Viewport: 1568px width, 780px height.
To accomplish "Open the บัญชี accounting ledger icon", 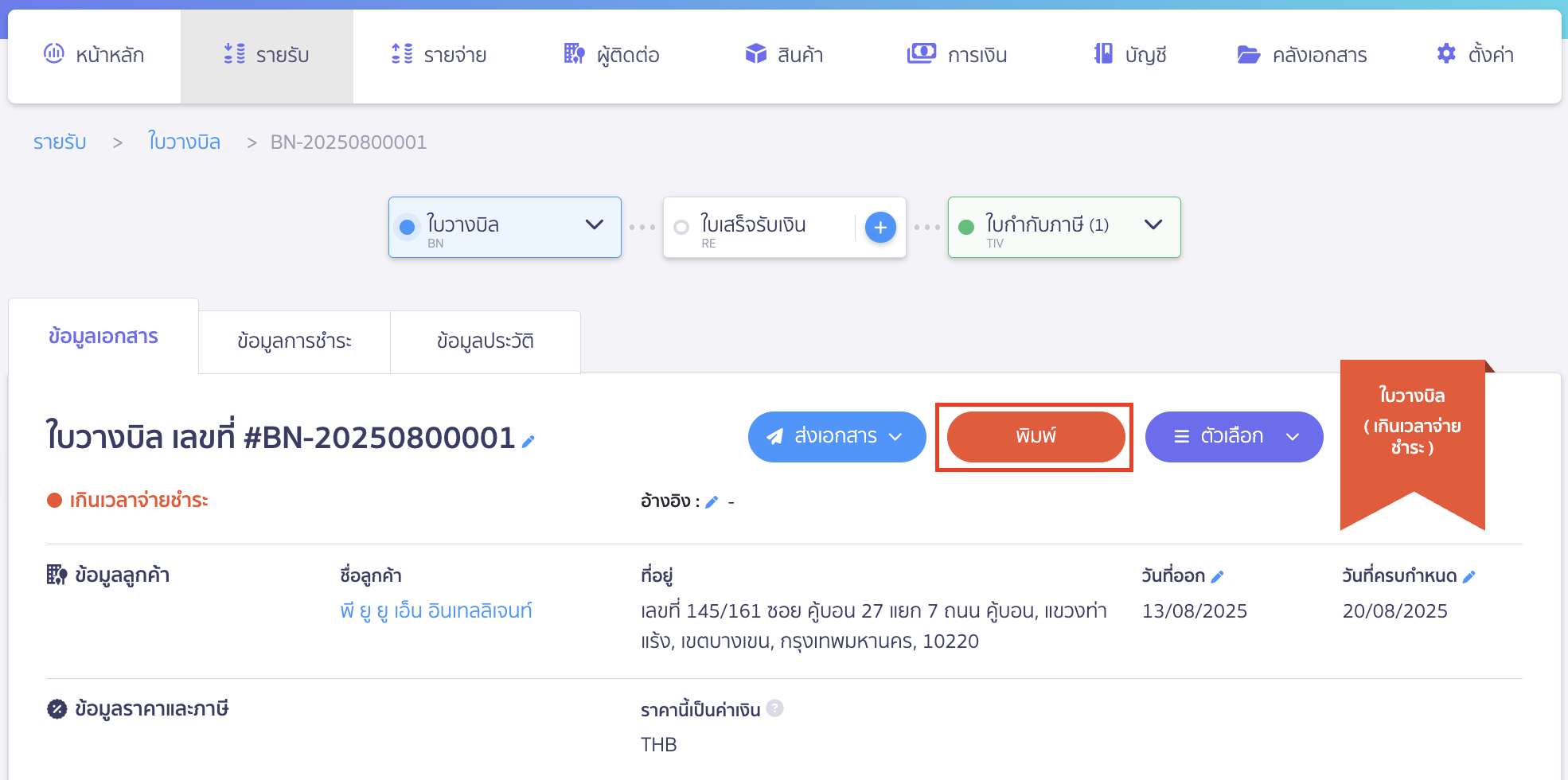I will (x=1102, y=54).
